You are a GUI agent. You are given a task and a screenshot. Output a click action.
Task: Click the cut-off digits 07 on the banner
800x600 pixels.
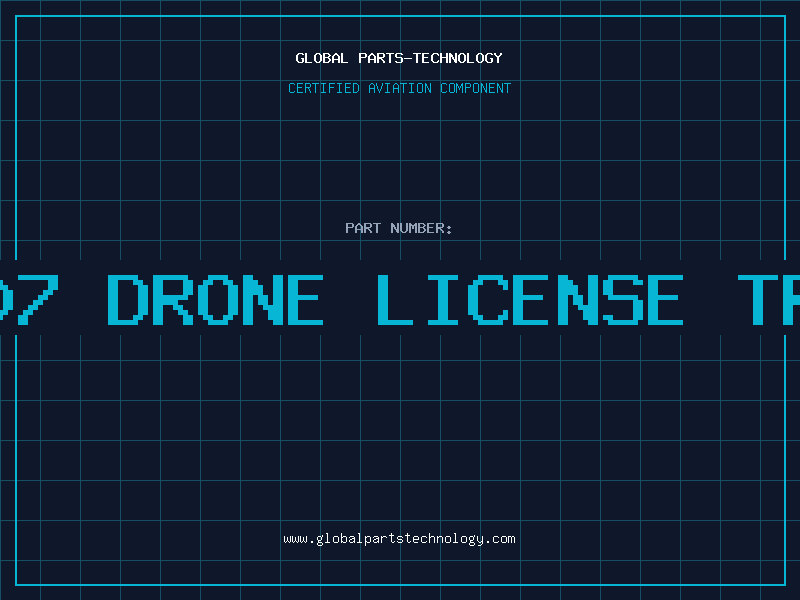coord(29,299)
